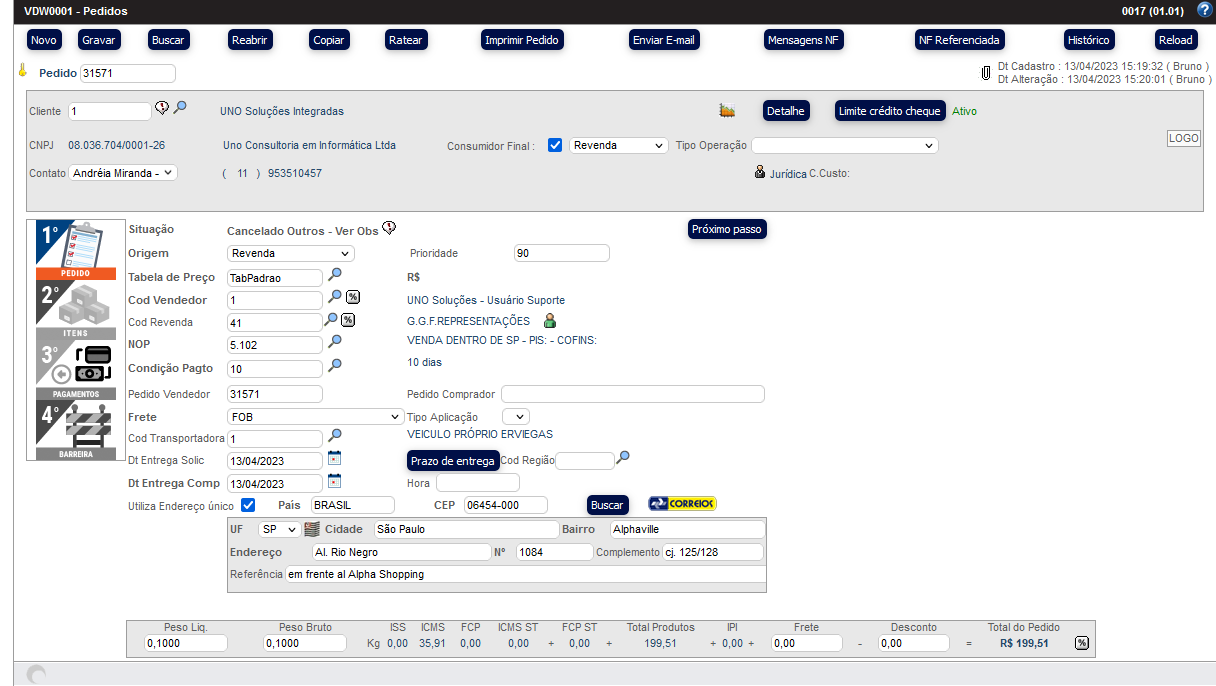This screenshot has width=1216, height=686.
Task: Open the client search magnifier icon
Action: coord(180,108)
